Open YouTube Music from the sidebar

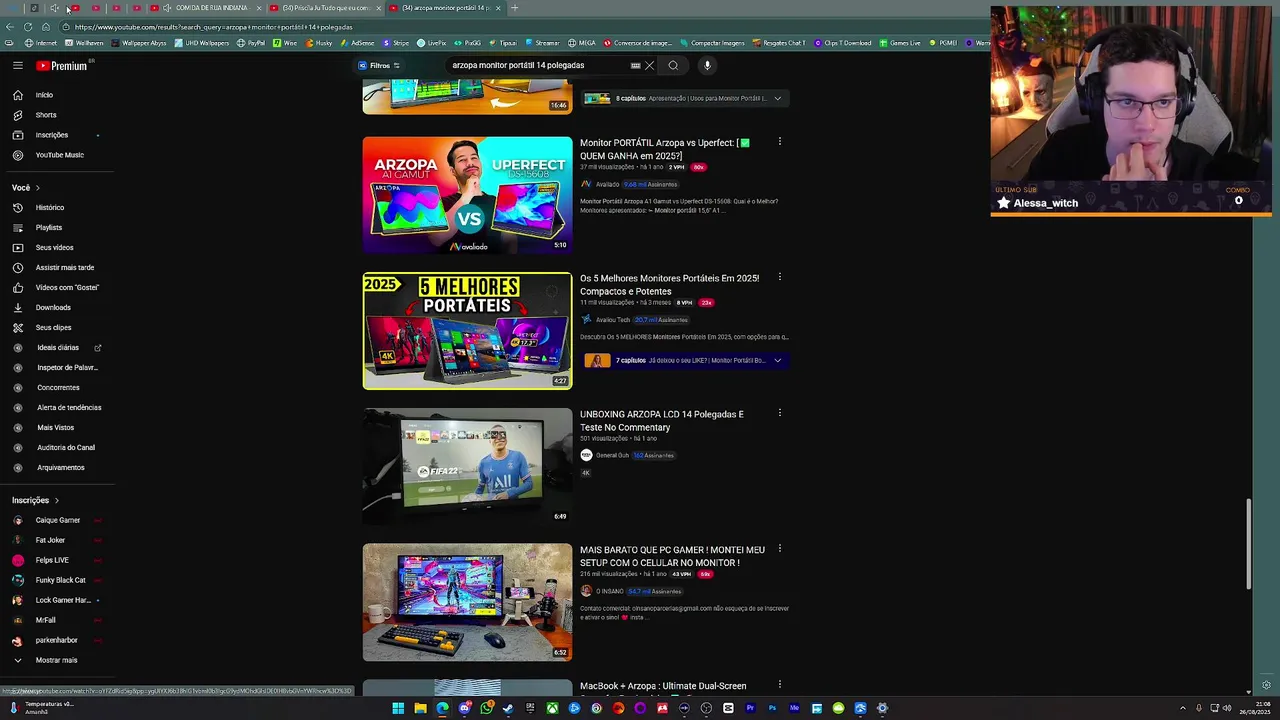[x=59, y=155]
